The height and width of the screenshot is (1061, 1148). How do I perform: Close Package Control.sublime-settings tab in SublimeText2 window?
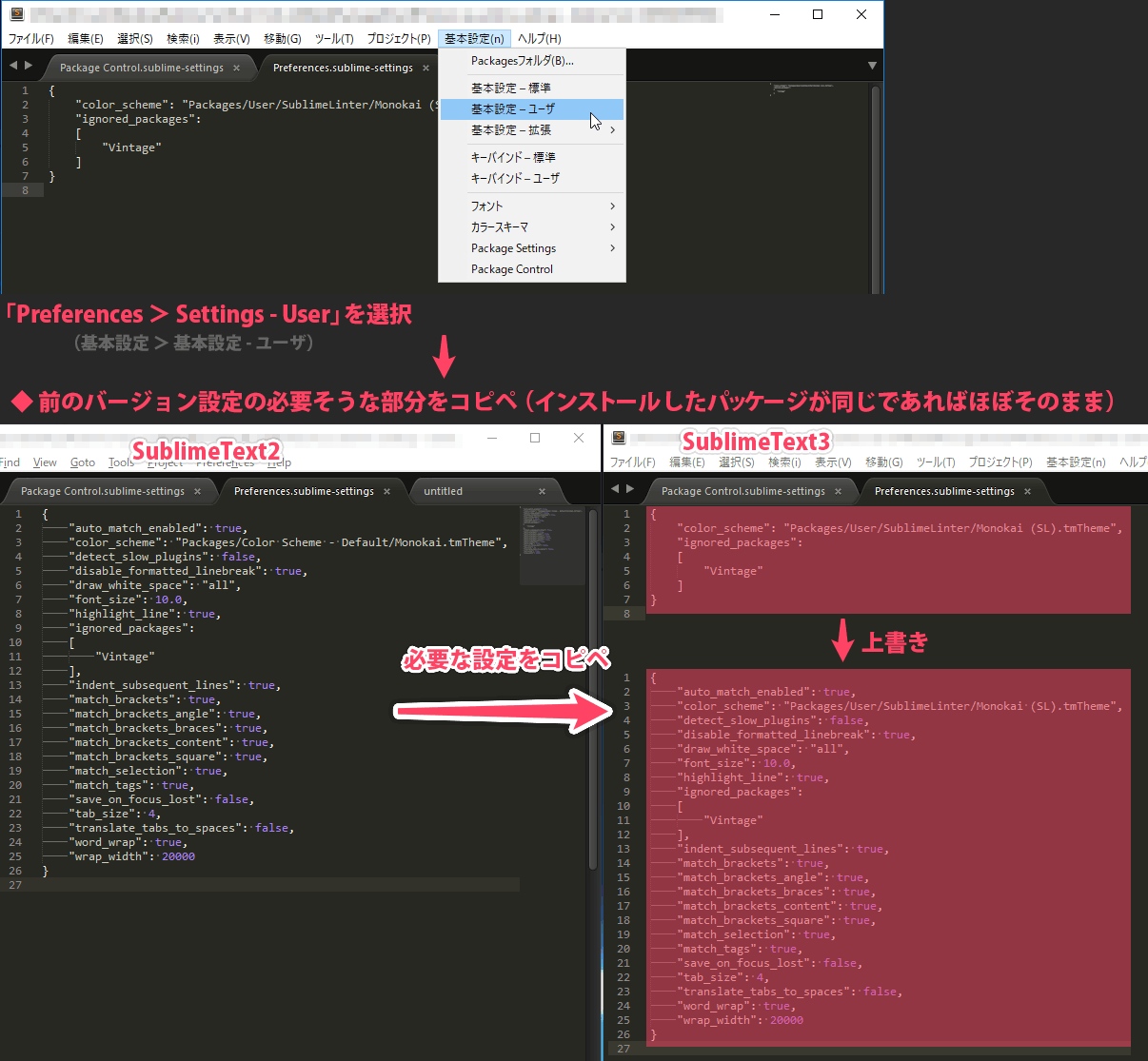[197, 491]
